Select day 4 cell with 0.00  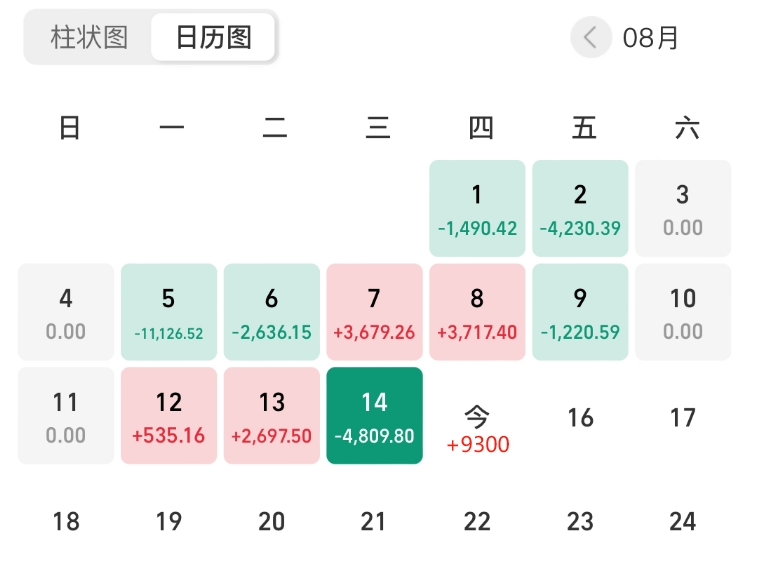[x=66, y=312]
